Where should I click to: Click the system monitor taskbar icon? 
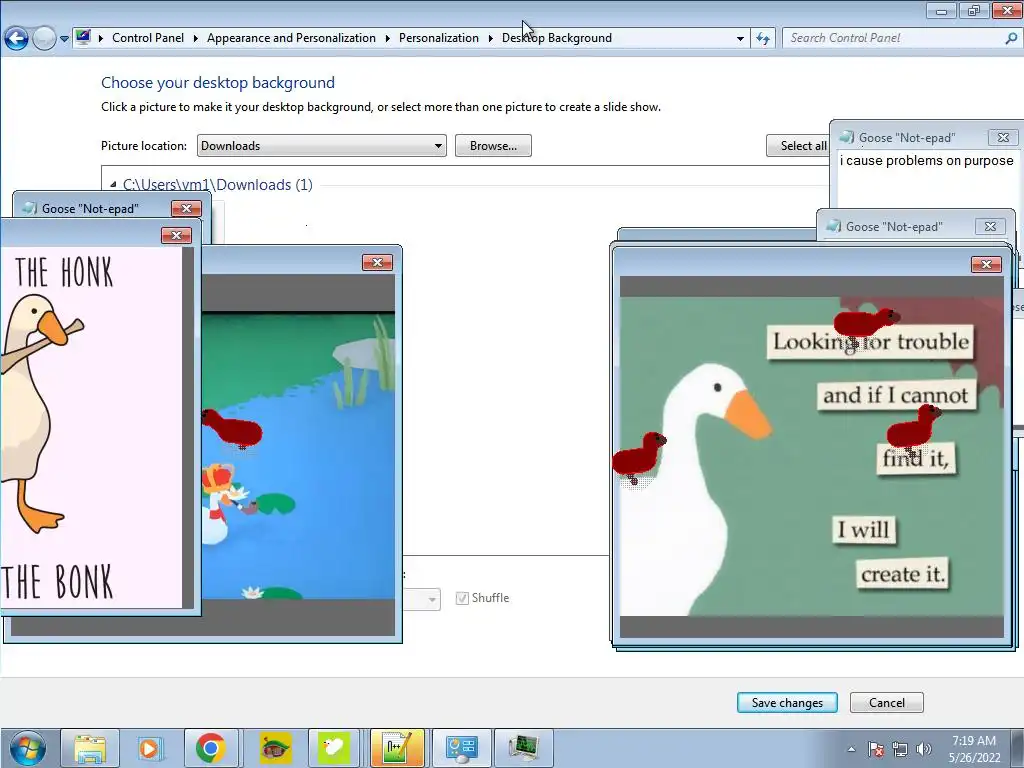(x=523, y=748)
